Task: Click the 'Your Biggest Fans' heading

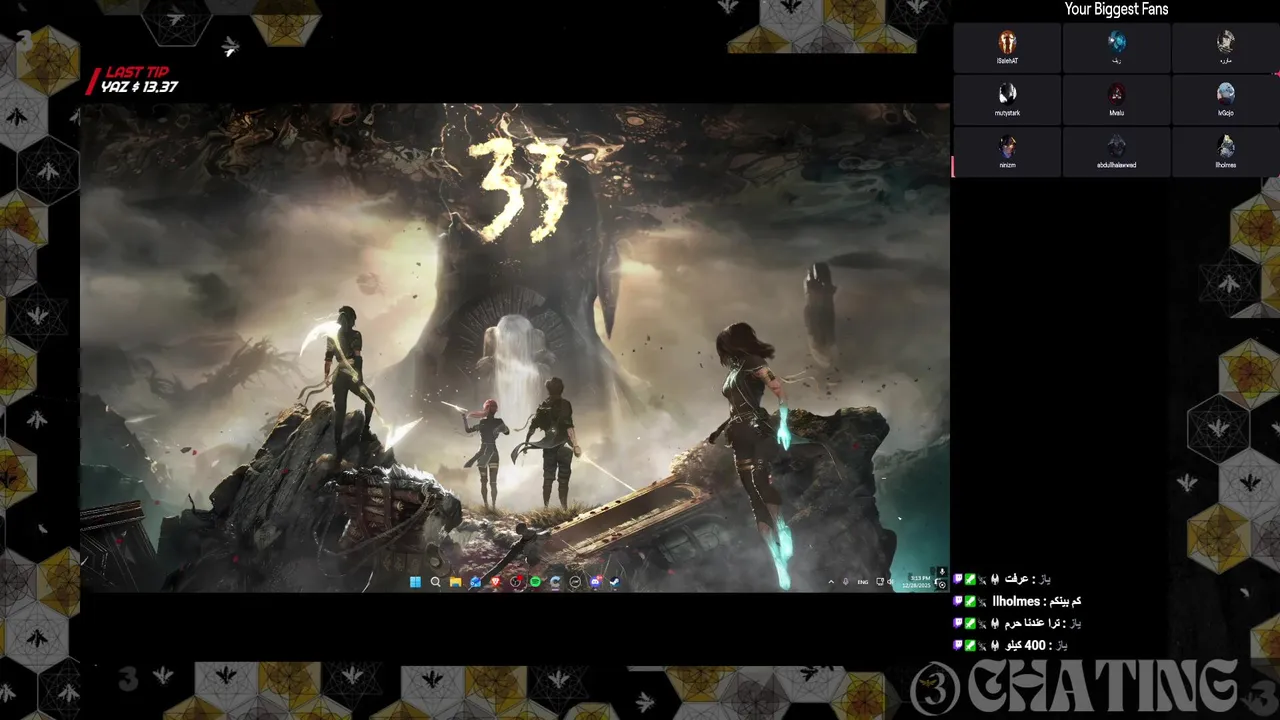Action: (1116, 9)
